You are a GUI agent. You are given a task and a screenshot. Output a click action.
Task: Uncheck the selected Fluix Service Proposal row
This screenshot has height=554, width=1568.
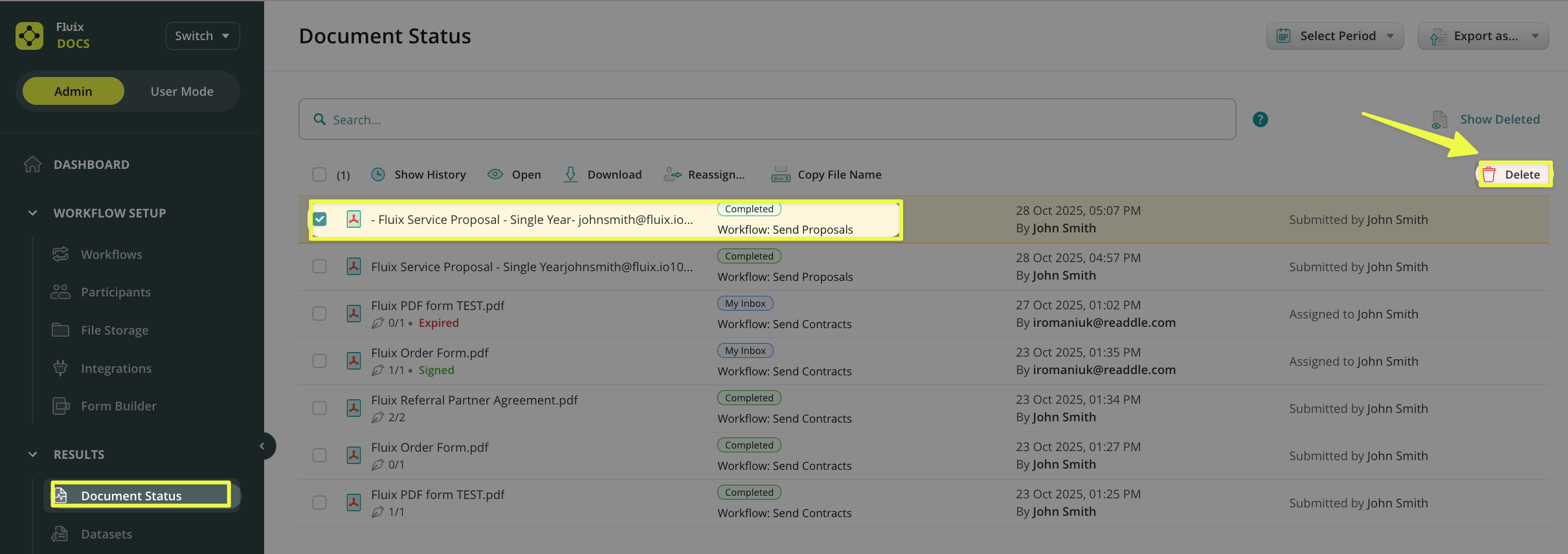[x=320, y=219]
